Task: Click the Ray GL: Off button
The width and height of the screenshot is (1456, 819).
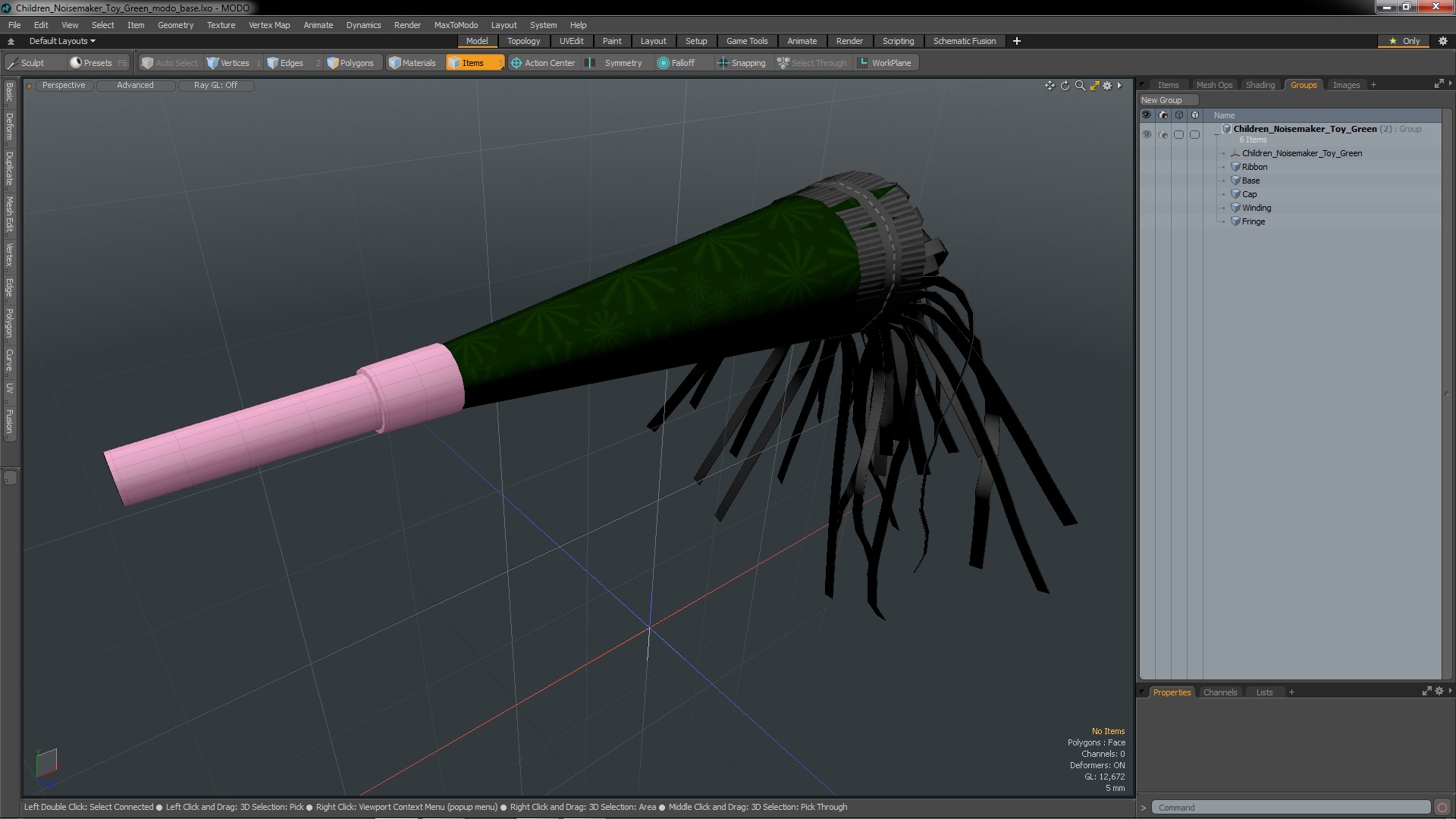Action: point(215,85)
